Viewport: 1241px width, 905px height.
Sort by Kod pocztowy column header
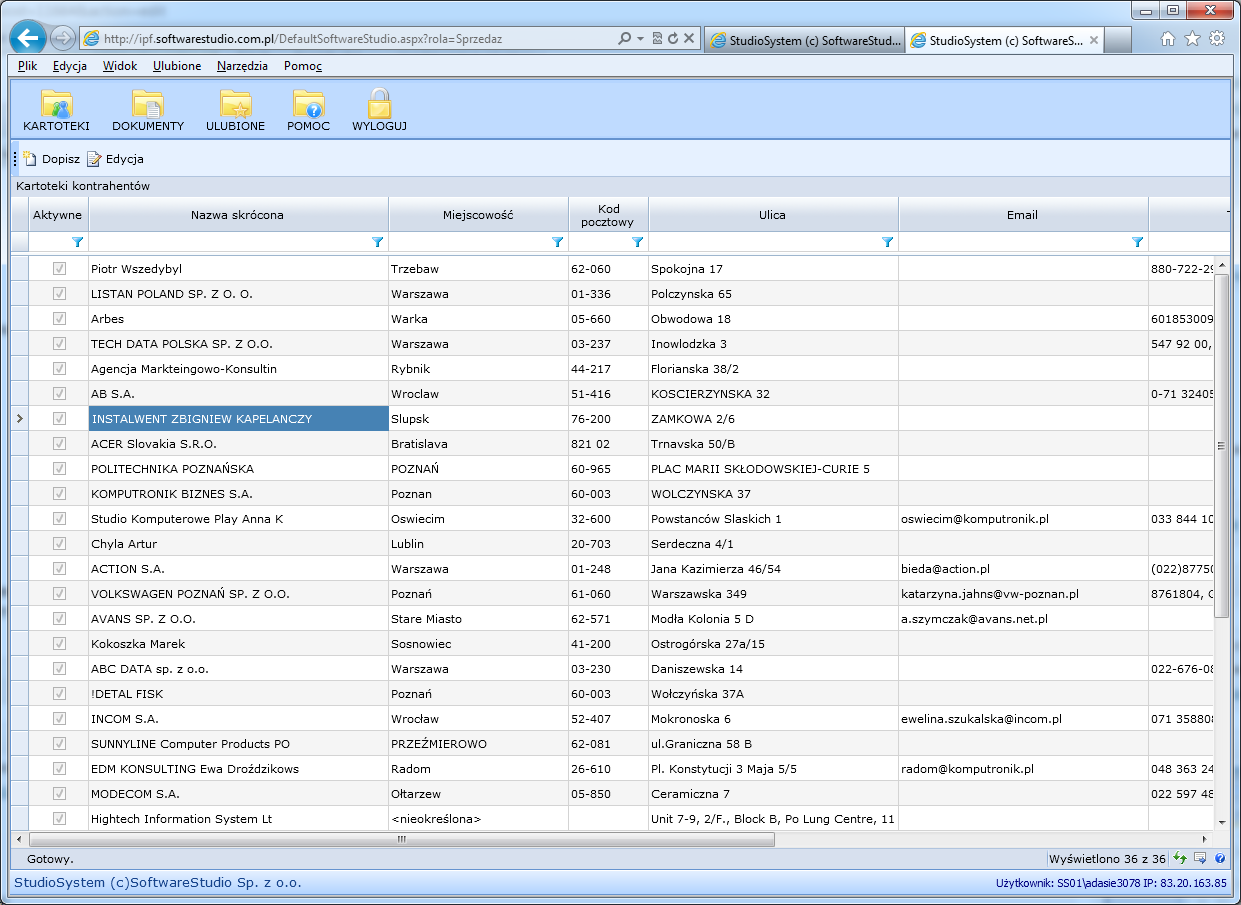click(608, 215)
